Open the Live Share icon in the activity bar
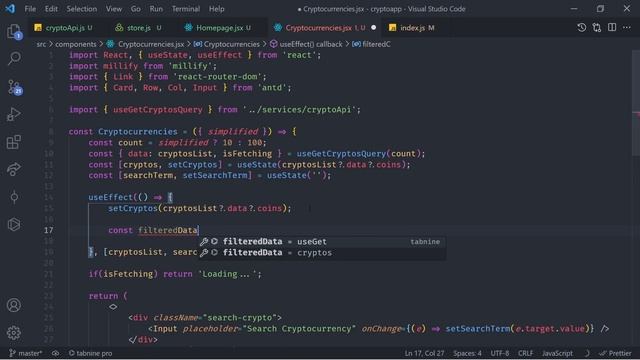The image size is (640, 360). 14,169
